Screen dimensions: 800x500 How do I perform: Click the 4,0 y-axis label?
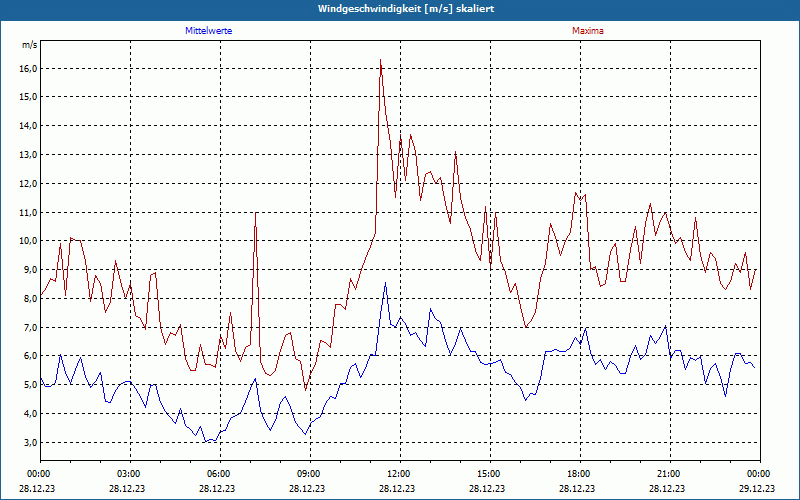[31, 414]
